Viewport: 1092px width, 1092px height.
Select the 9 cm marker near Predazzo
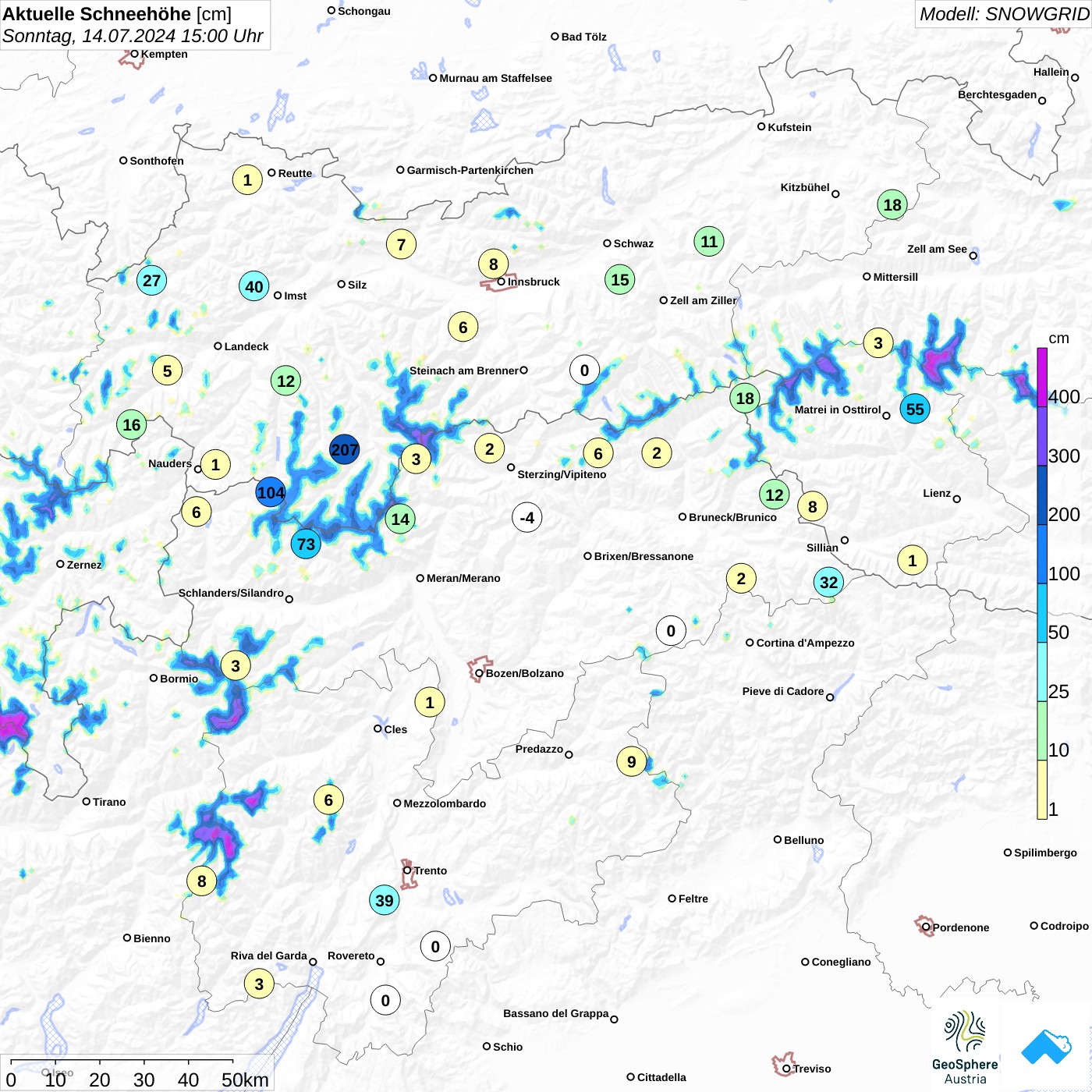coord(632,761)
